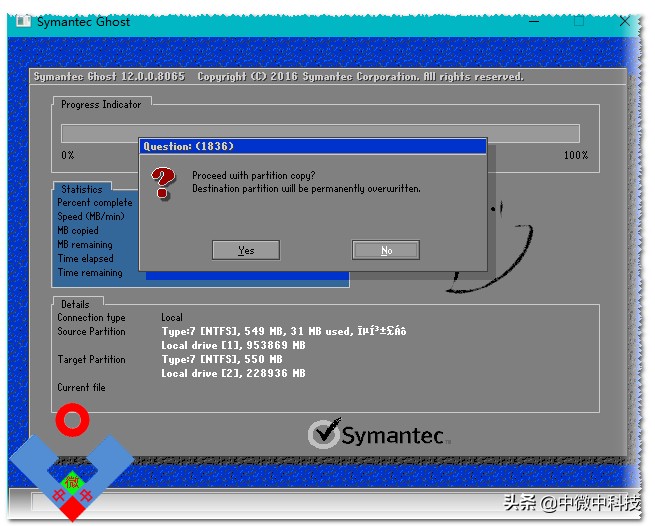This screenshot has width=655, height=526.
Task: Click the 'Percent complete' statistic
Action: click(95, 203)
